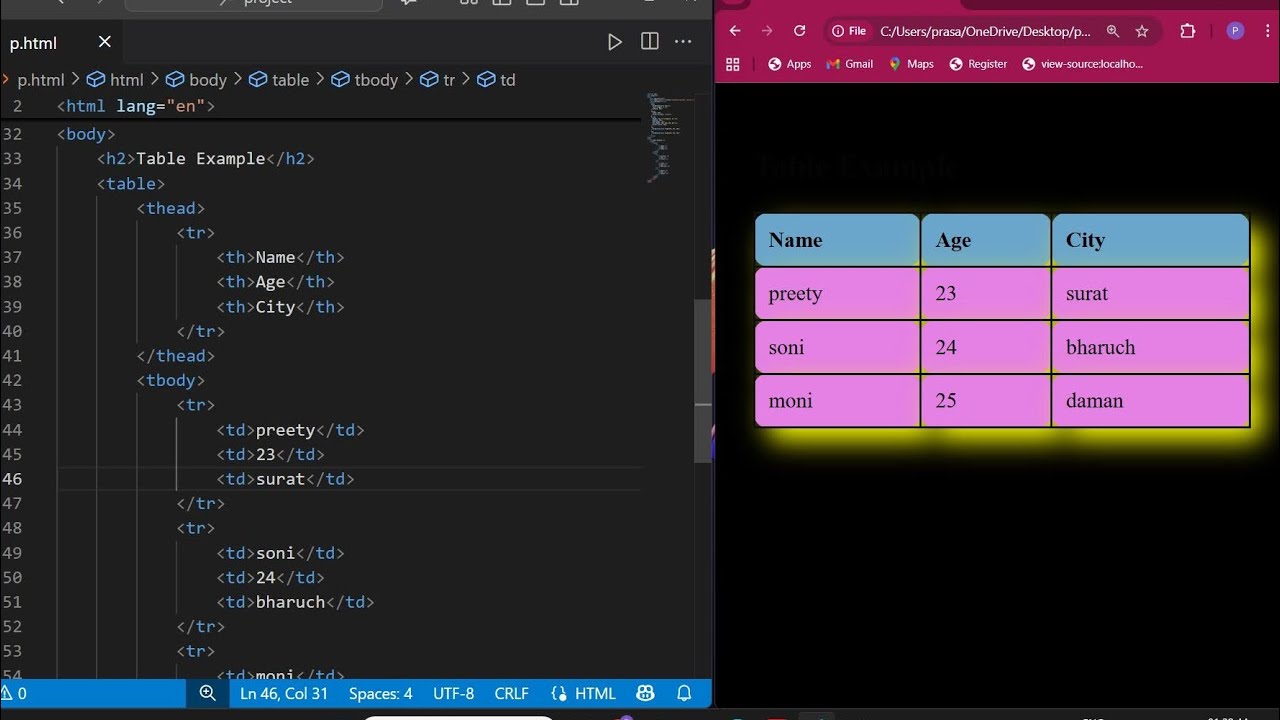Viewport: 1280px width, 720px height.
Task: Open the view-source:localho... bookmark
Action: (x=1082, y=64)
